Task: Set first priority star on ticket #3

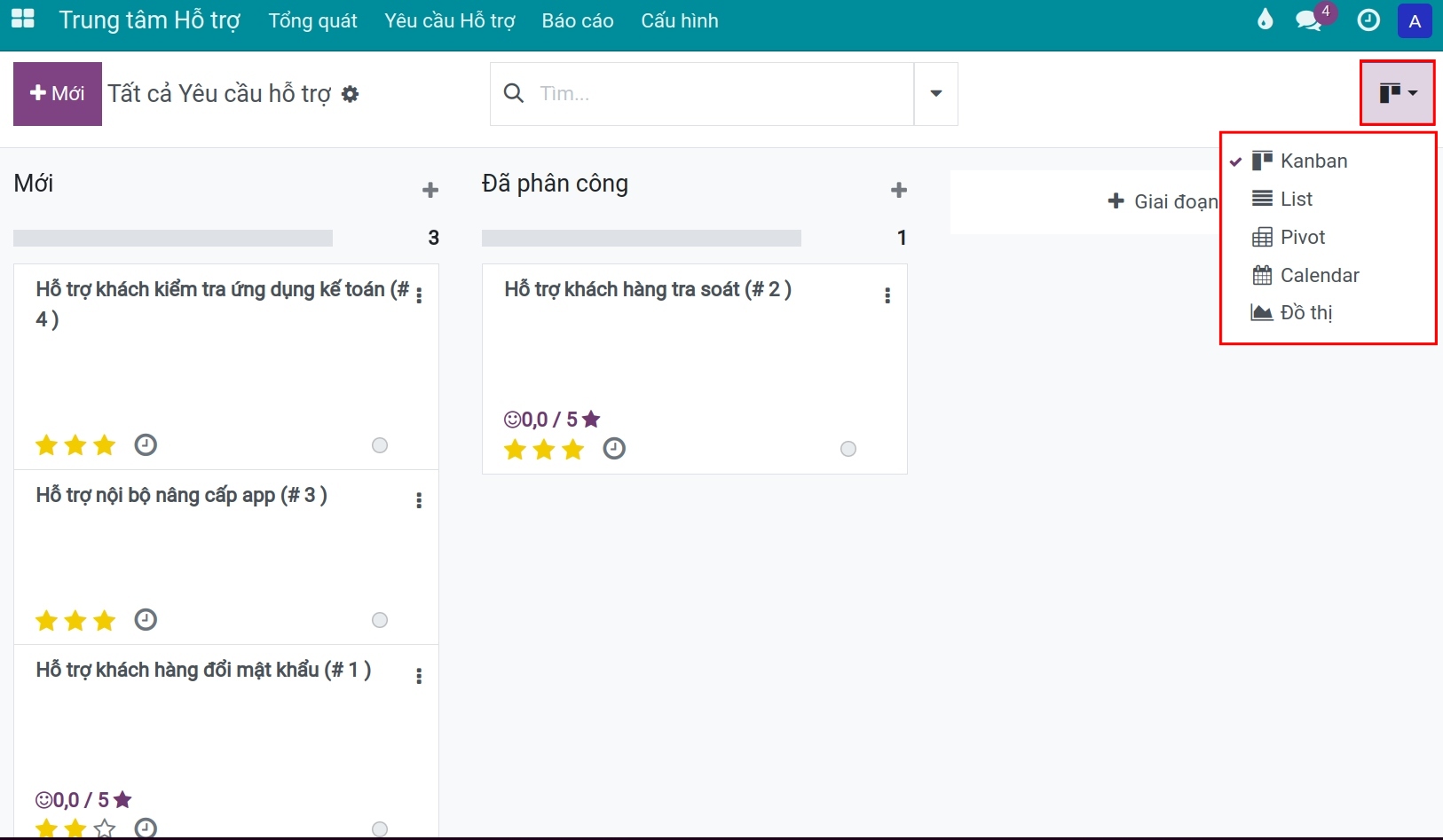Action: [x=47, y=620]
